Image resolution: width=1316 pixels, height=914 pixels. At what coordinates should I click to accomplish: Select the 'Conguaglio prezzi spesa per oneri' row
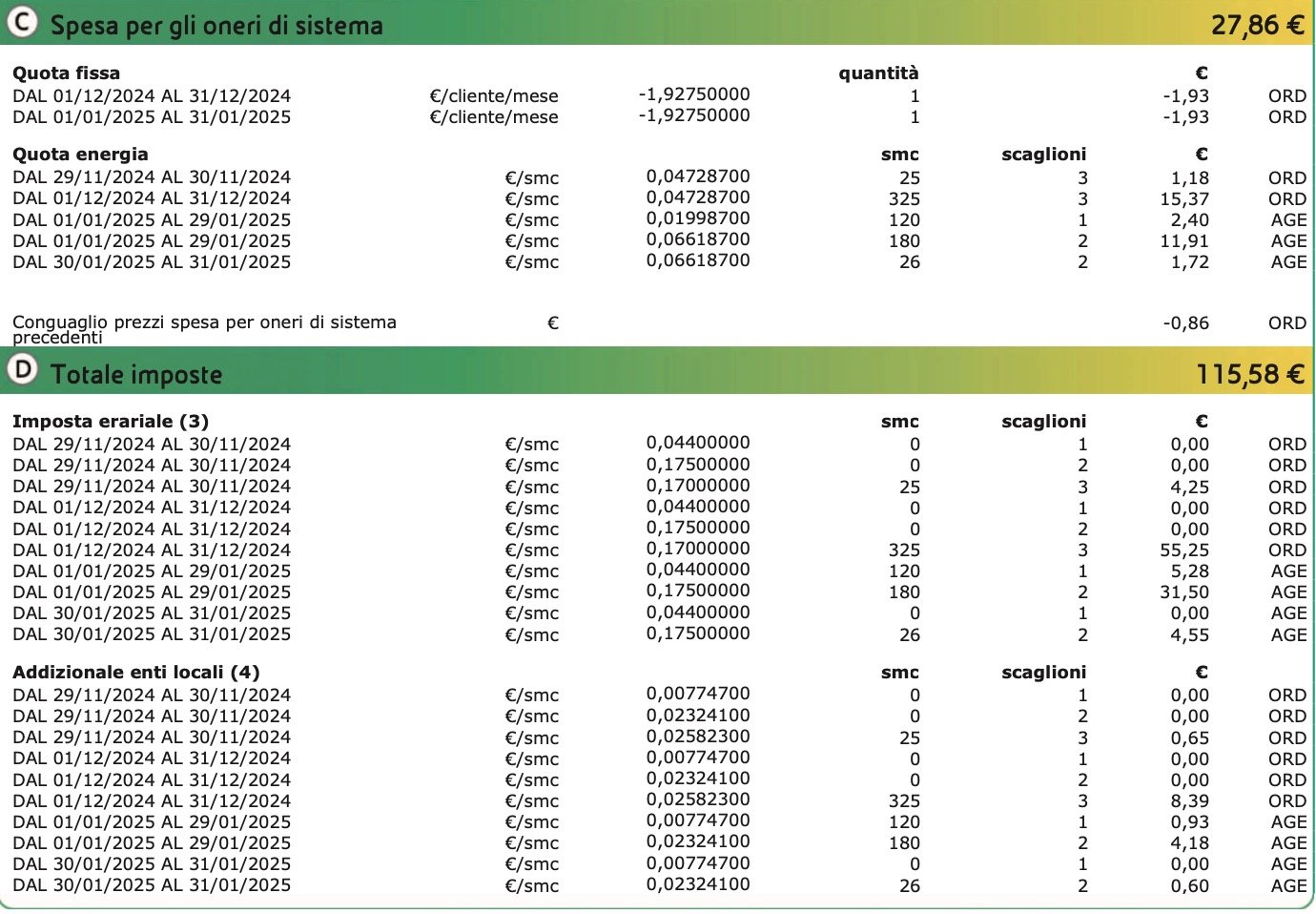coord(658,328)
